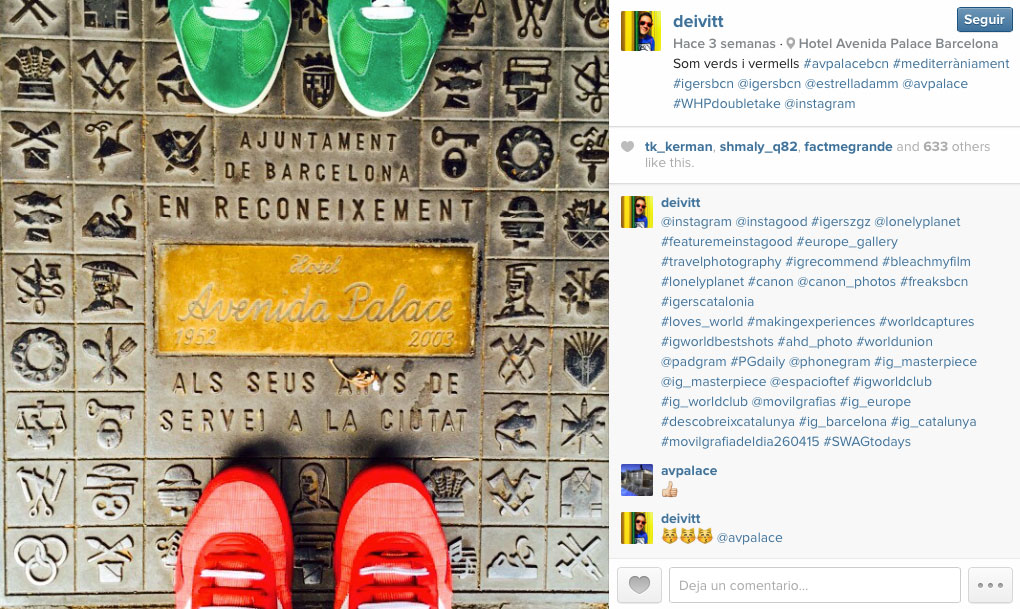Click the comment field 'Deja un comentario...'
This screenshot has height=609, width=1020.
(x=814, y=585)
